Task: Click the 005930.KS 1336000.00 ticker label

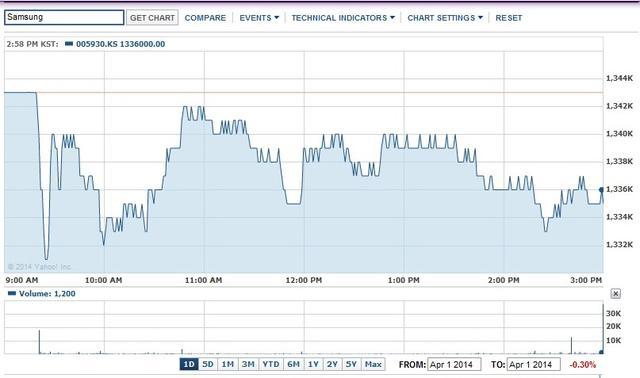Action: point(120,44)
